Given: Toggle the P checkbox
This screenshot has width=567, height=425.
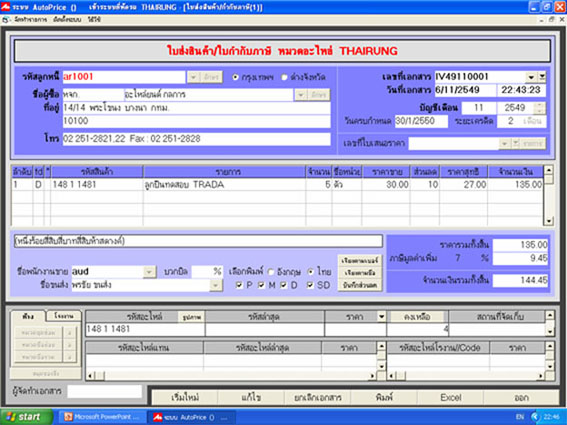Looking at the screenshot, I should click(x=239, y=285).
